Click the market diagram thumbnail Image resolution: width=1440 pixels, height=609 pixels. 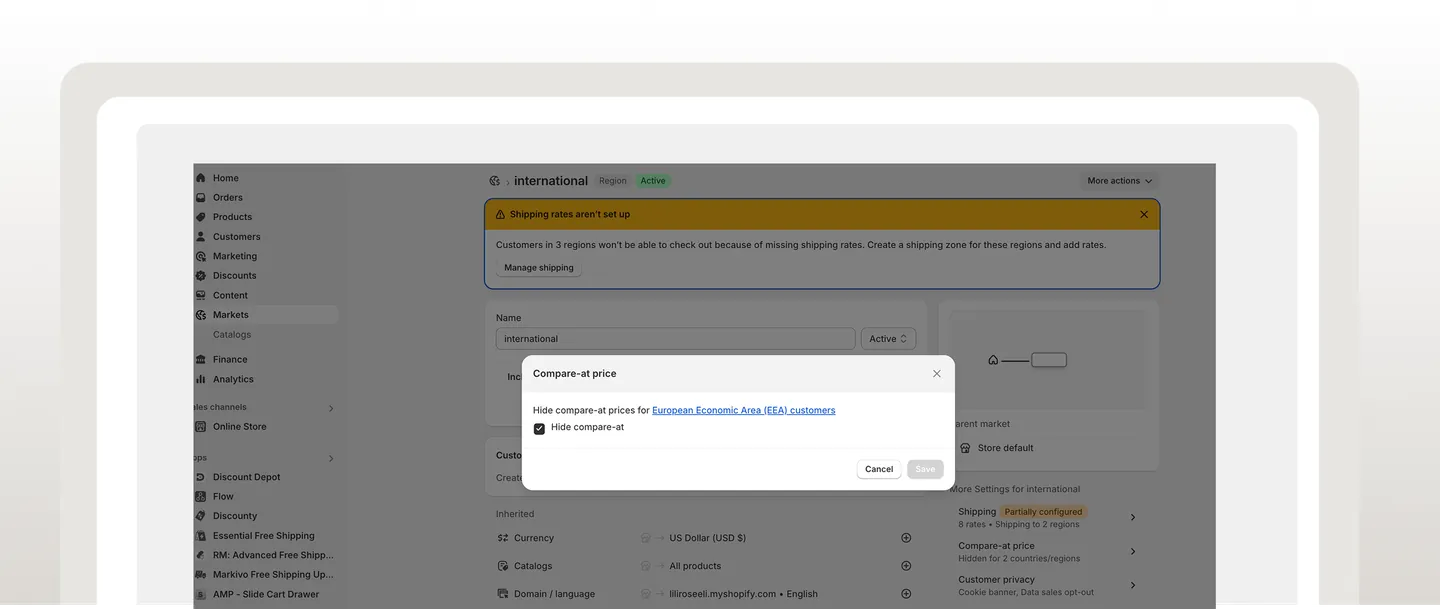[1048, 360]
